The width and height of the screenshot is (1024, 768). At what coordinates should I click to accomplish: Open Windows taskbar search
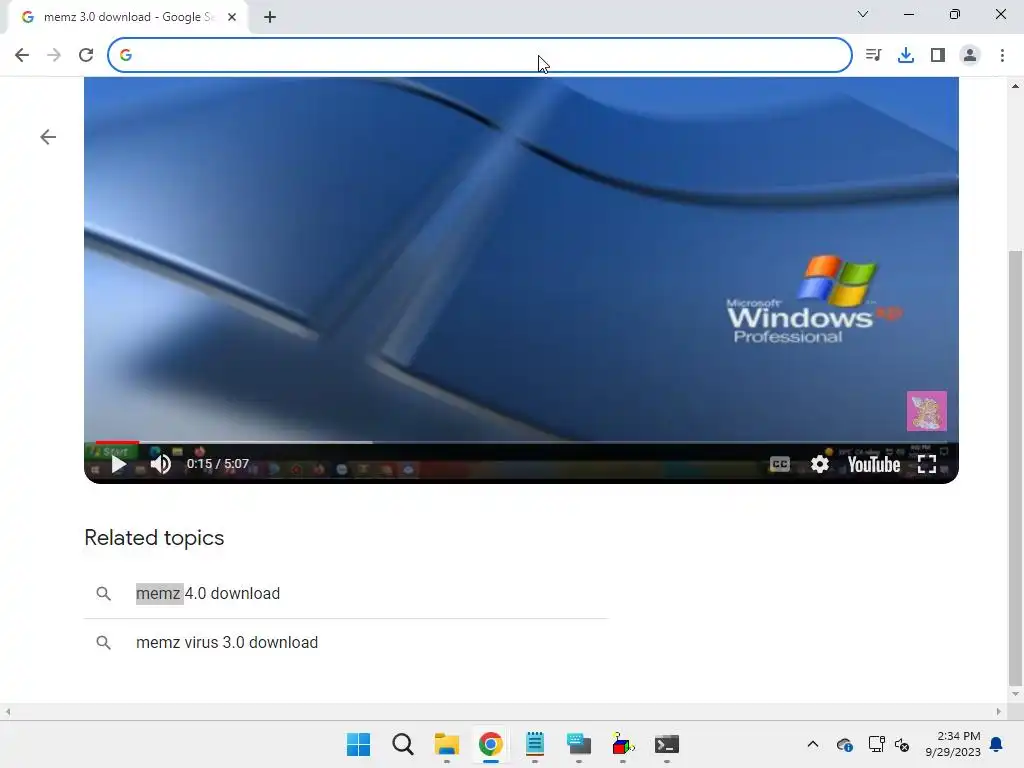pyautogui.click(x=402, y=744)
